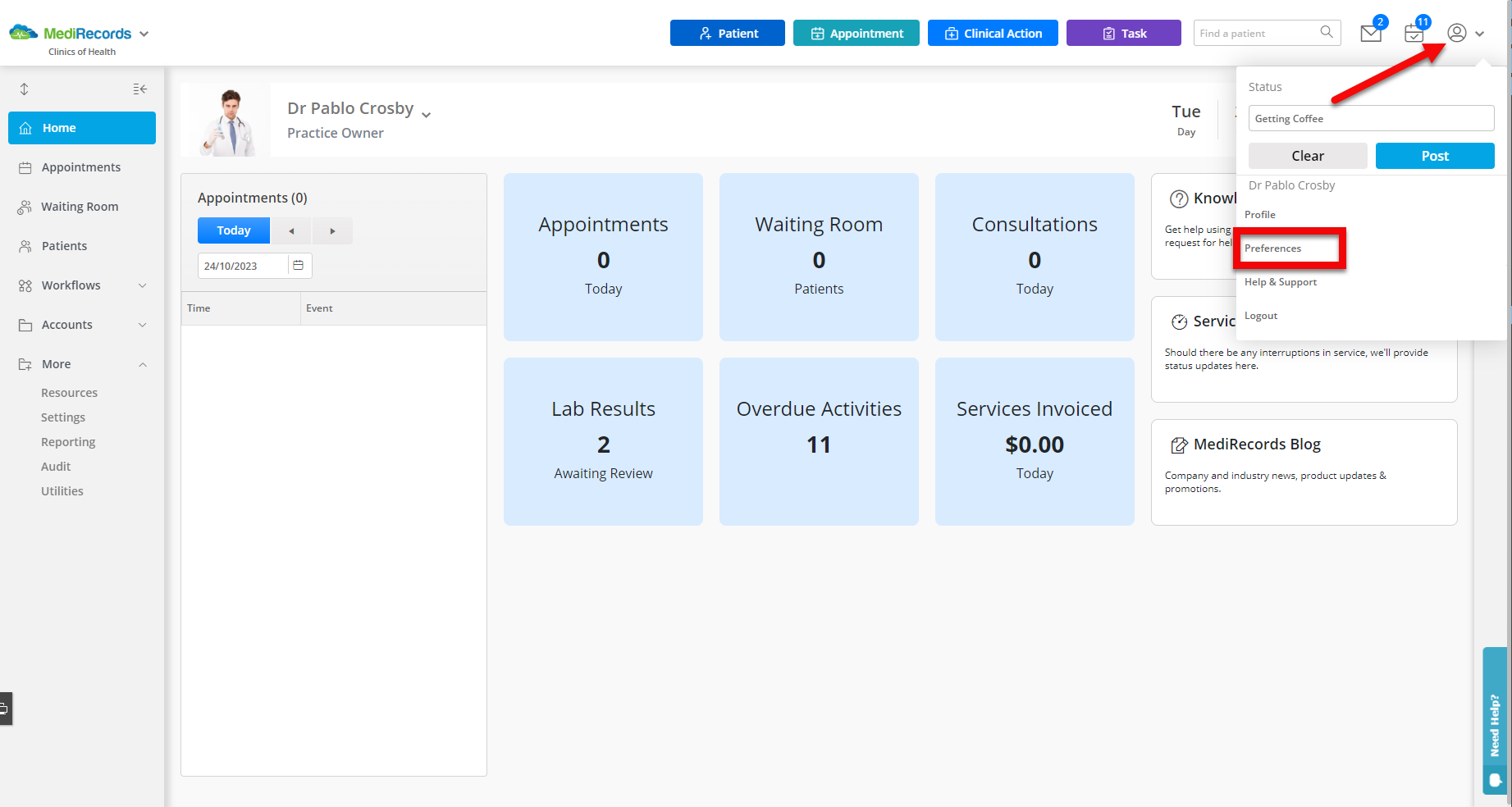Open Waiting Room in the sidebar
Viewport: 1512px width, 807px height.
tap(82, 207)
